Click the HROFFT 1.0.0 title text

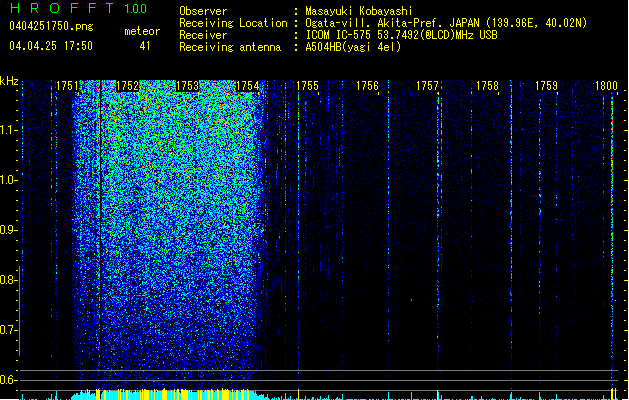tap(79, 8)
